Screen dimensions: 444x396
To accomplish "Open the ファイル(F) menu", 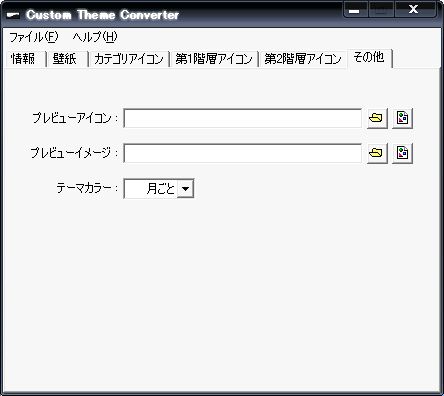I will coord(34,37).
